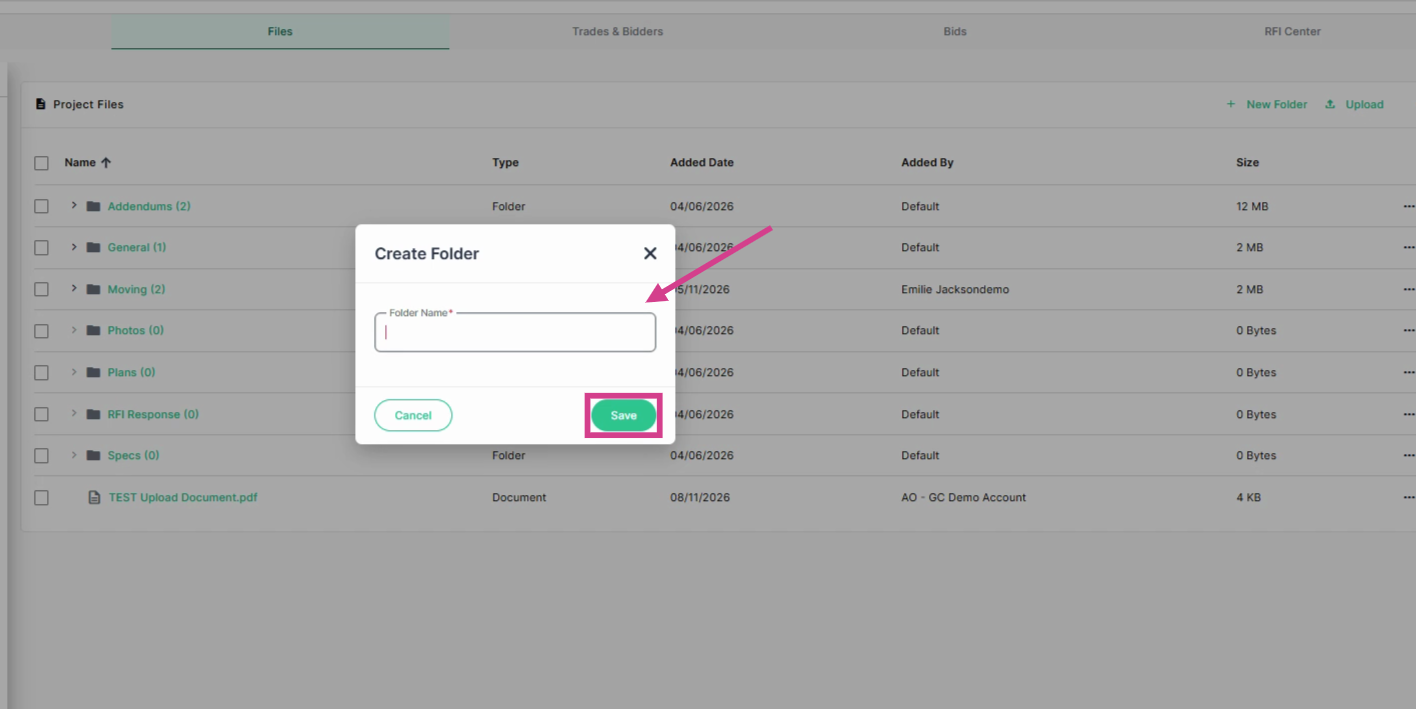Click the Size column header

pos(1247,163)
